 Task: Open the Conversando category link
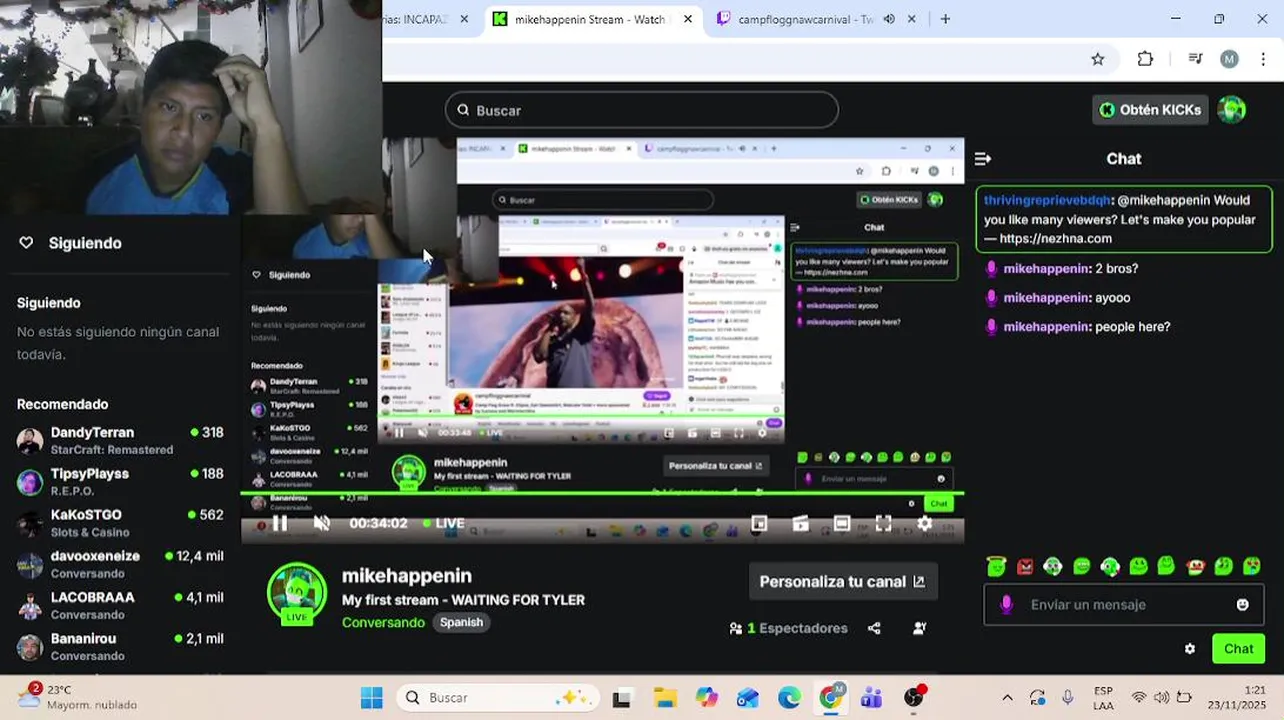point(383,622)
